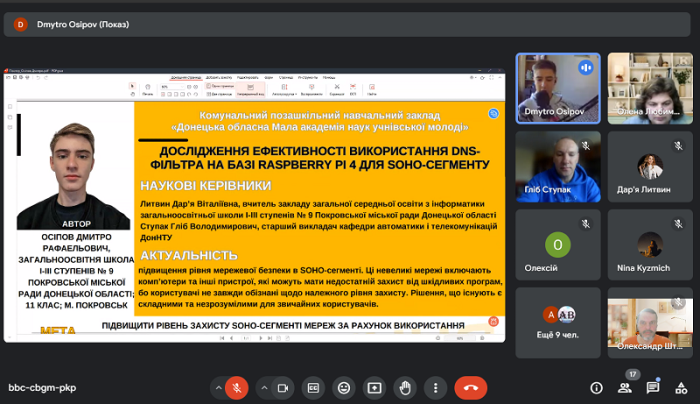Open the in-call chat panel
Screen dimensions: 700x404
click(653, 388)
